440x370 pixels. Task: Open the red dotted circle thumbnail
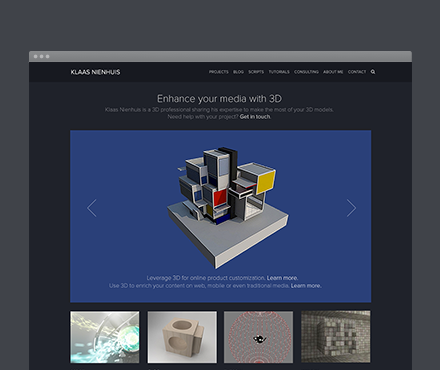tap(259, 337)
